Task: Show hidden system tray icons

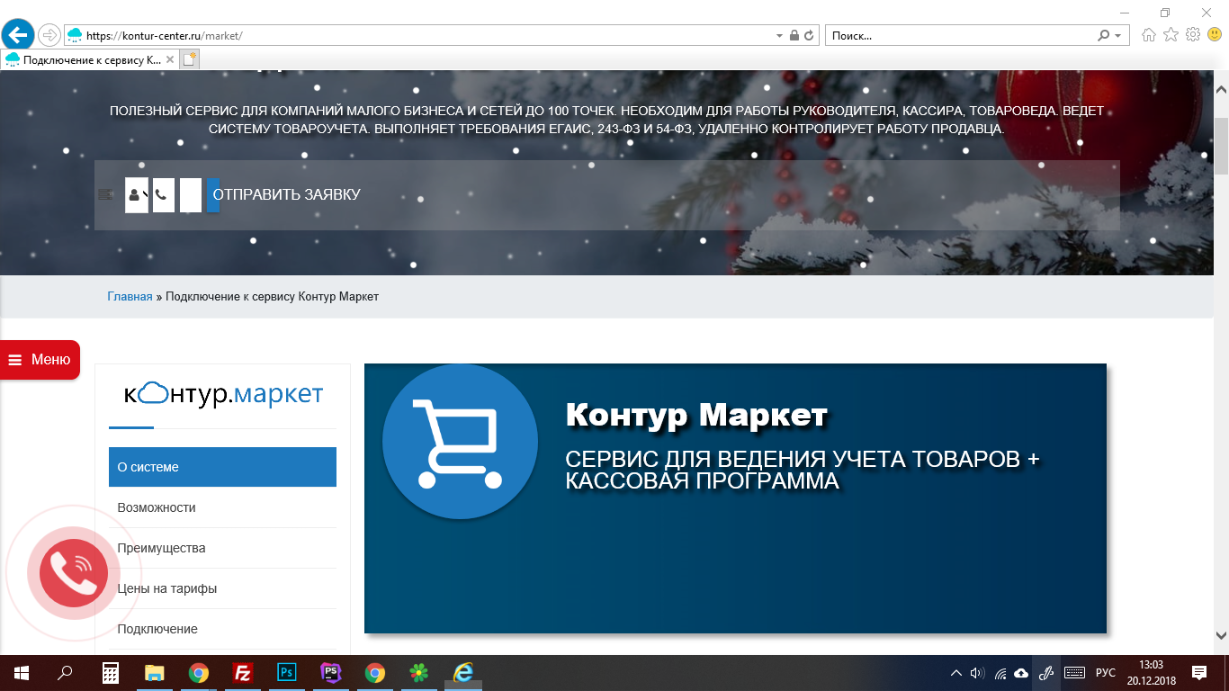Action: pos(956,673)
